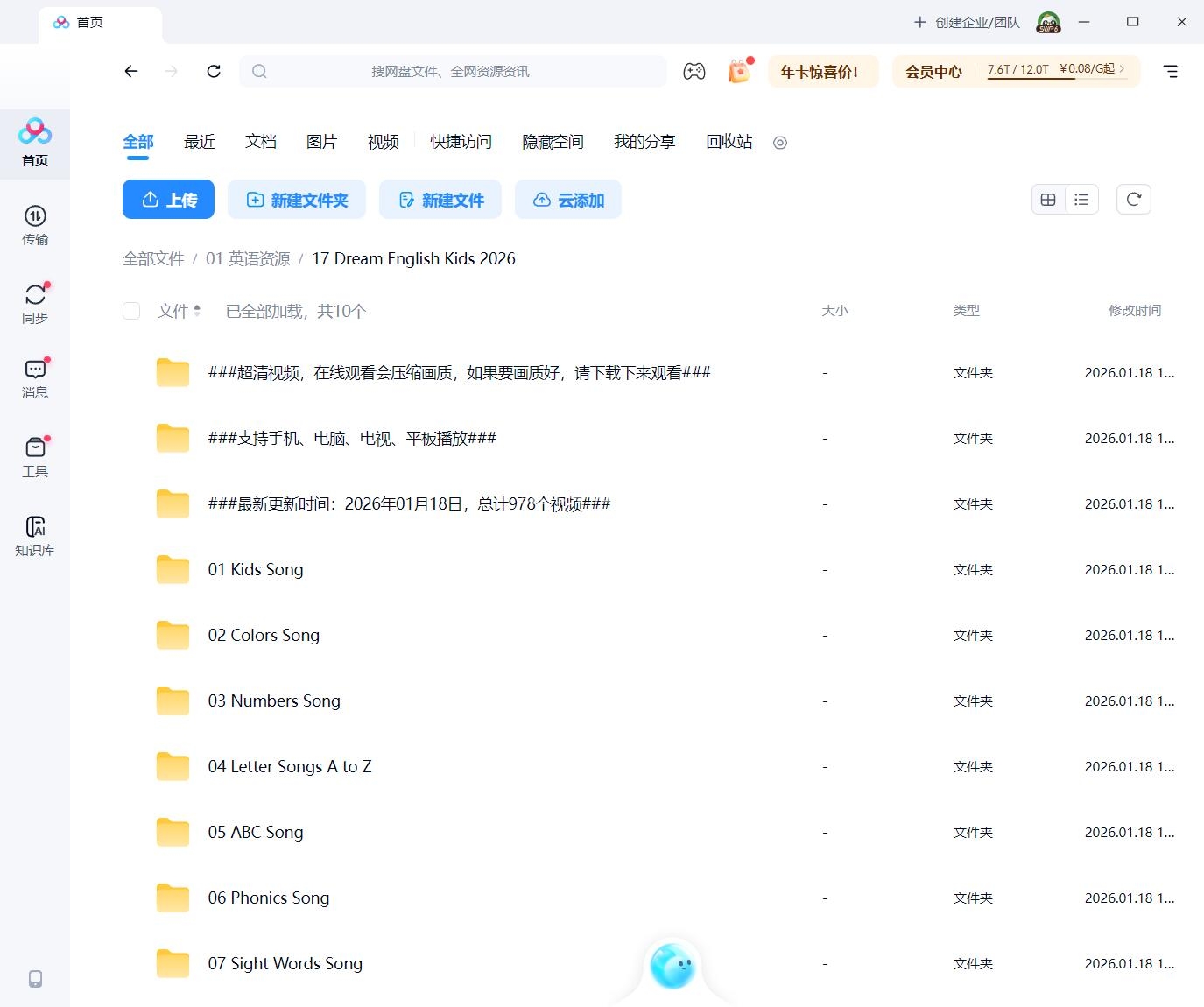
Task: Check the select-all files checkbox
Action: coord(130,311)
